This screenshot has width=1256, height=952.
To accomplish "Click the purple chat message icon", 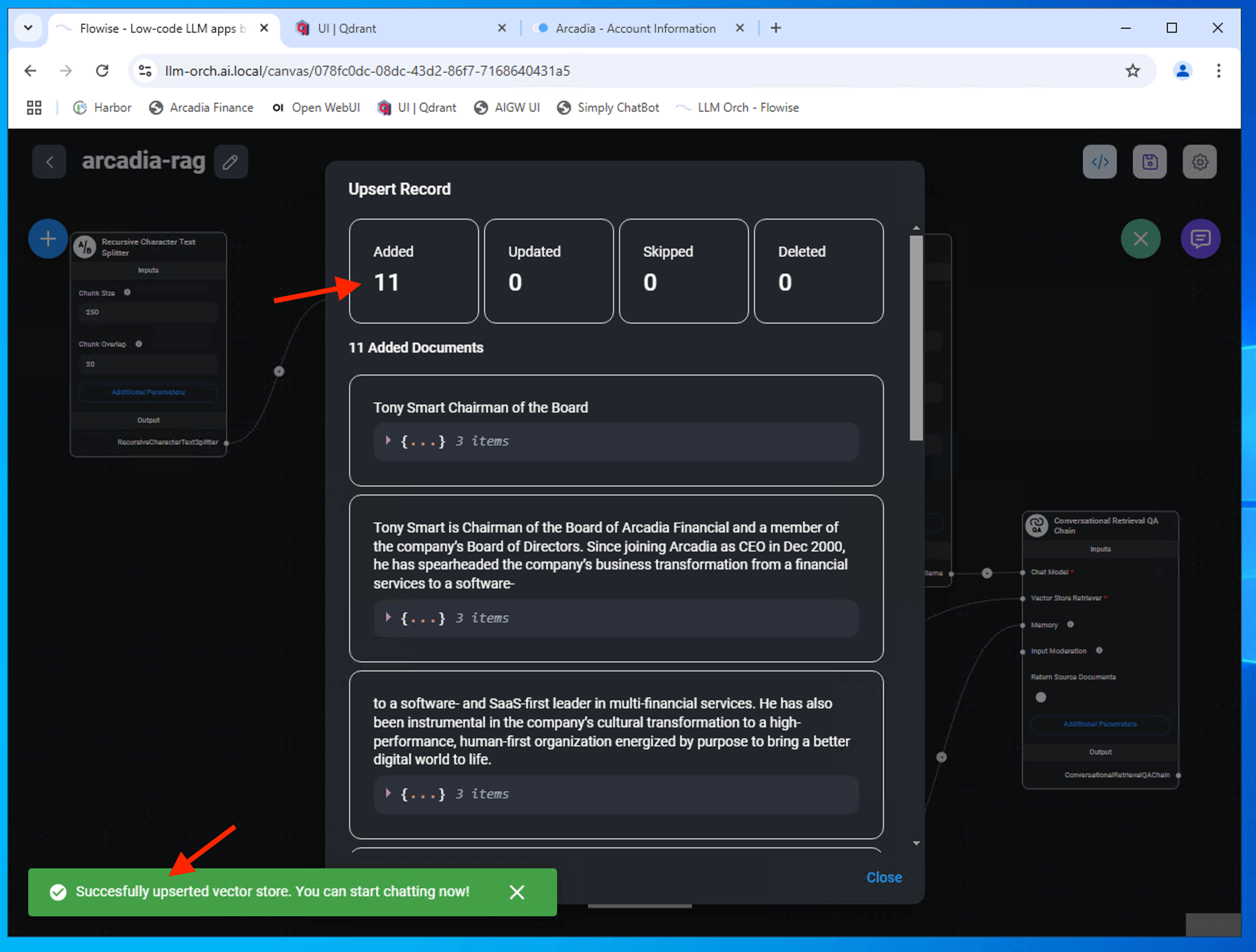I will click(x=1200, y=239).
